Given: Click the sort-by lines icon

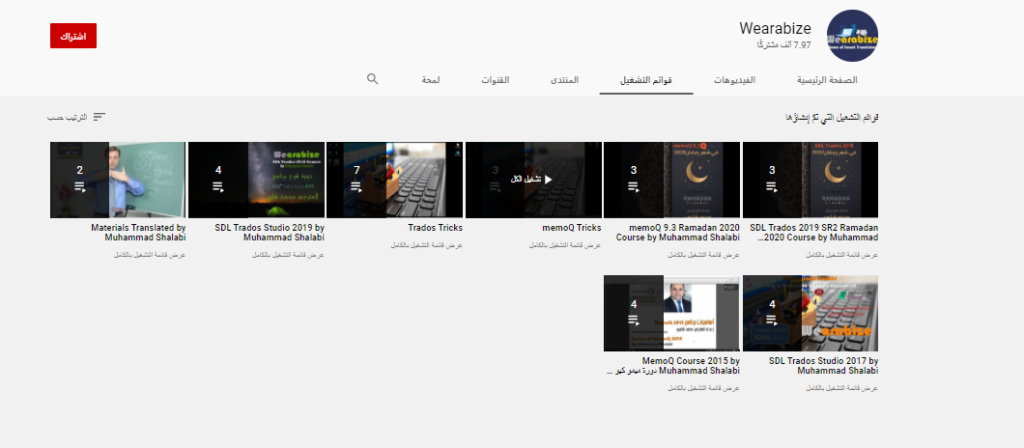Looking at the screenshot, I should pos(99,117).
